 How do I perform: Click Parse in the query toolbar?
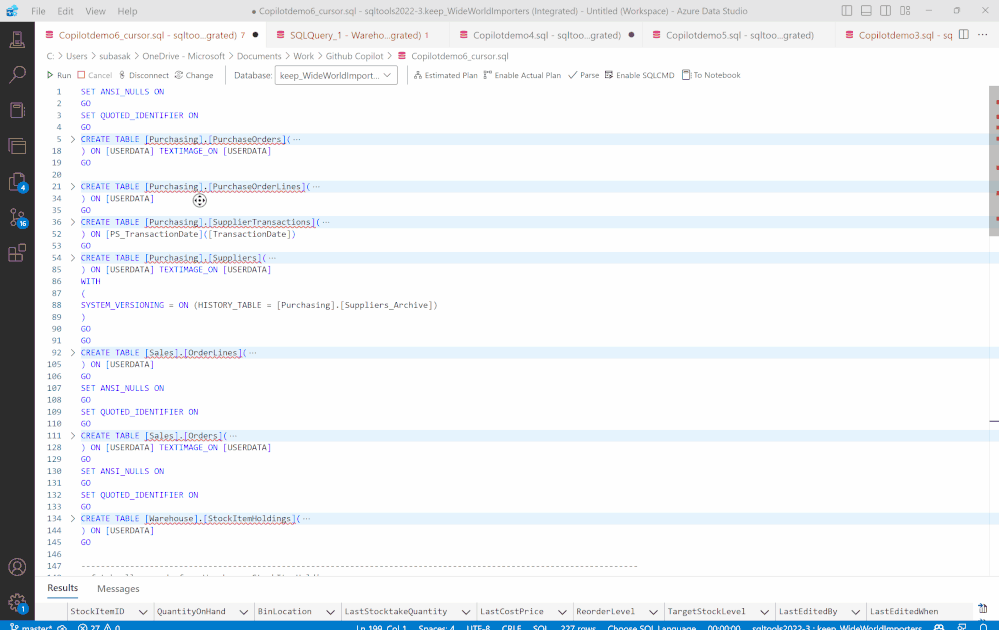[x=584, y=75]
